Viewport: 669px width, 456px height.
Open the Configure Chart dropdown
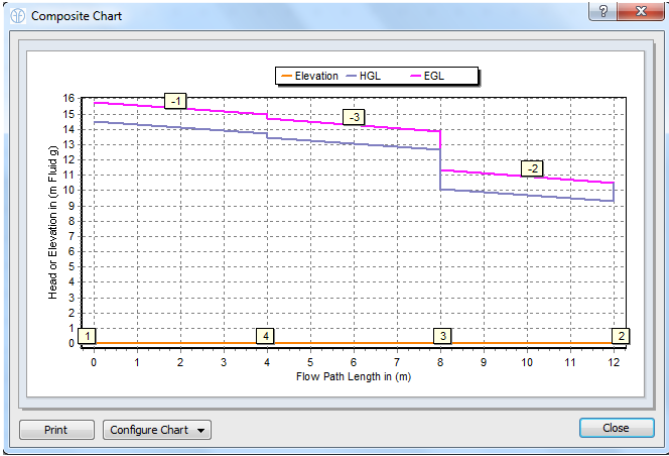pos(157,430)
